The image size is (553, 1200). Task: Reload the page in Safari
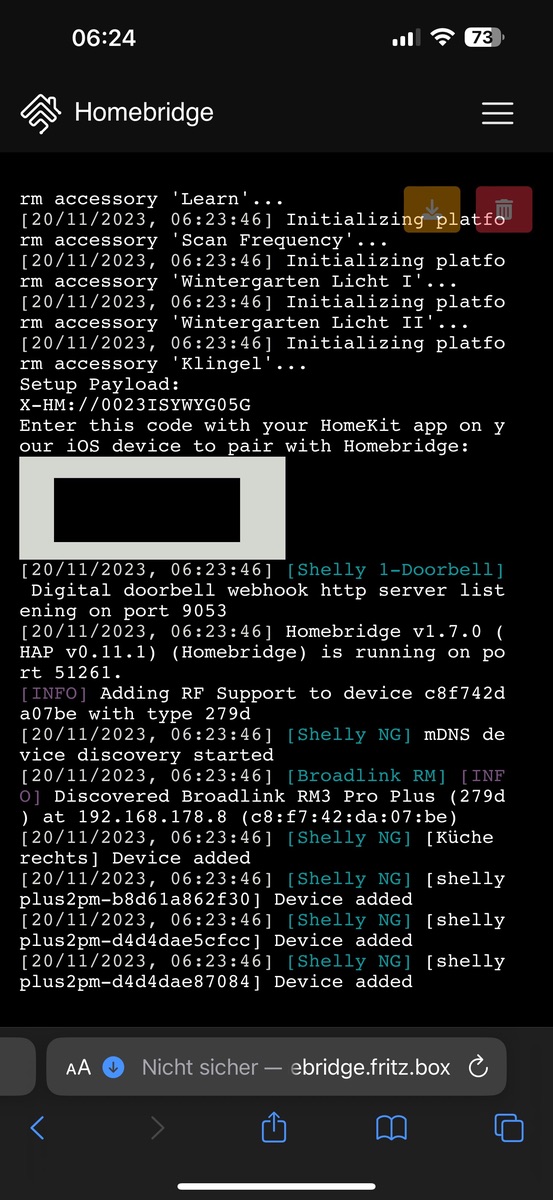coord(478,1067)
